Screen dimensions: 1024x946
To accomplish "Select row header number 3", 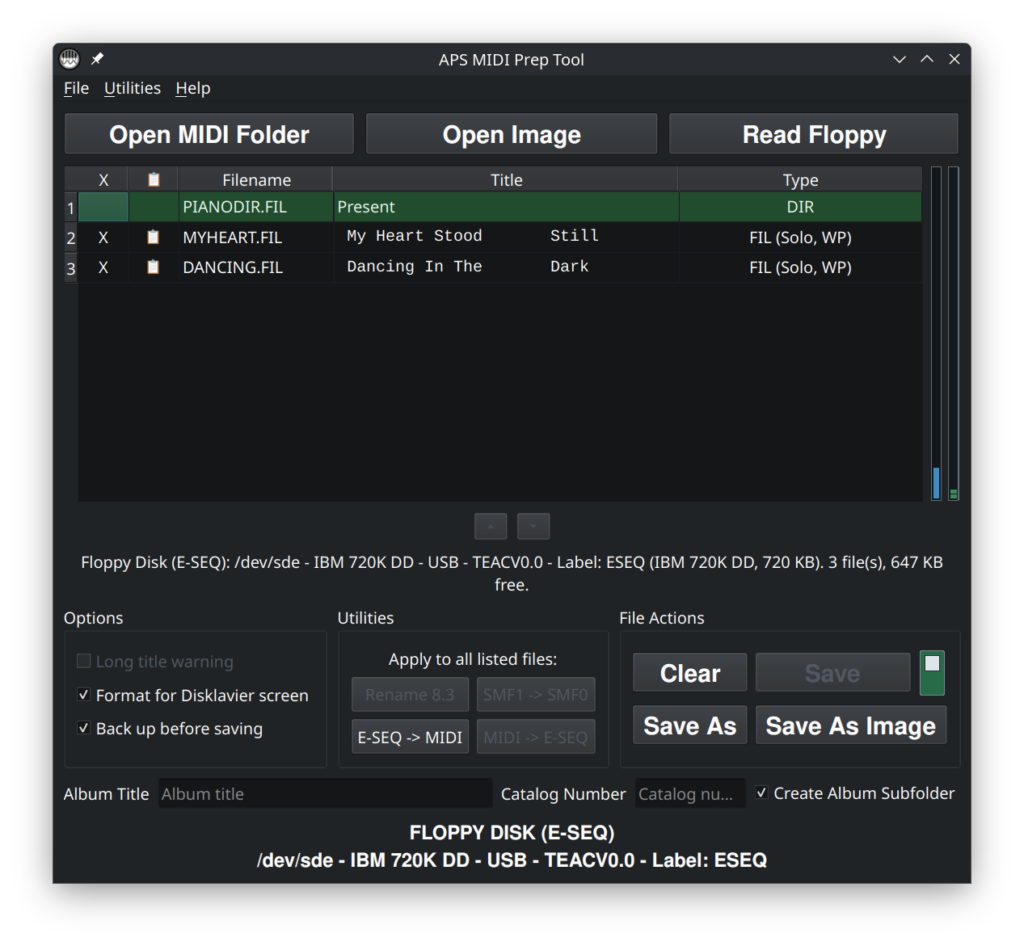I will pos(71,268).
